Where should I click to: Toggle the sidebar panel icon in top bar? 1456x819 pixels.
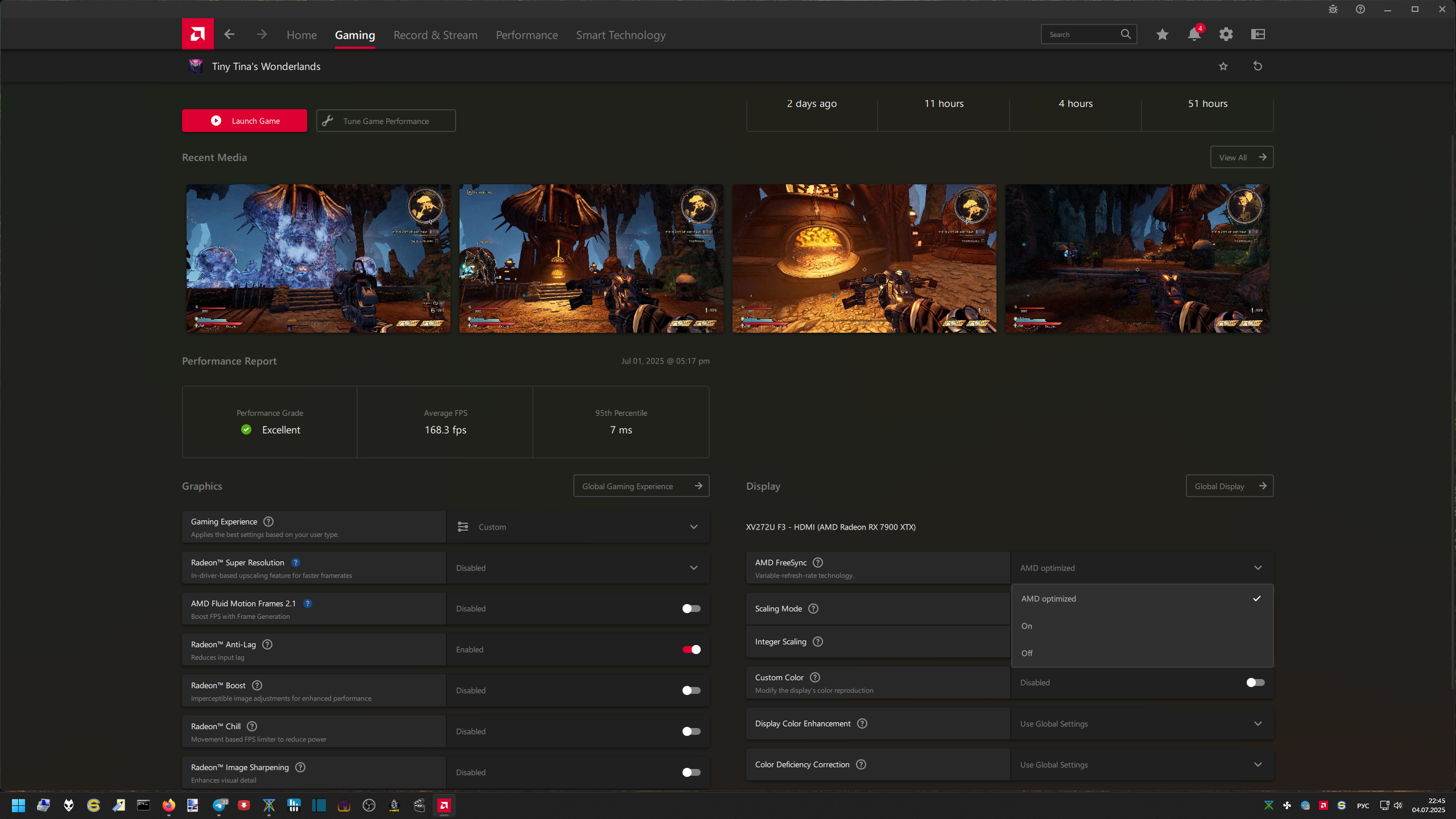pyautogui.click(x=1258, y=35)
